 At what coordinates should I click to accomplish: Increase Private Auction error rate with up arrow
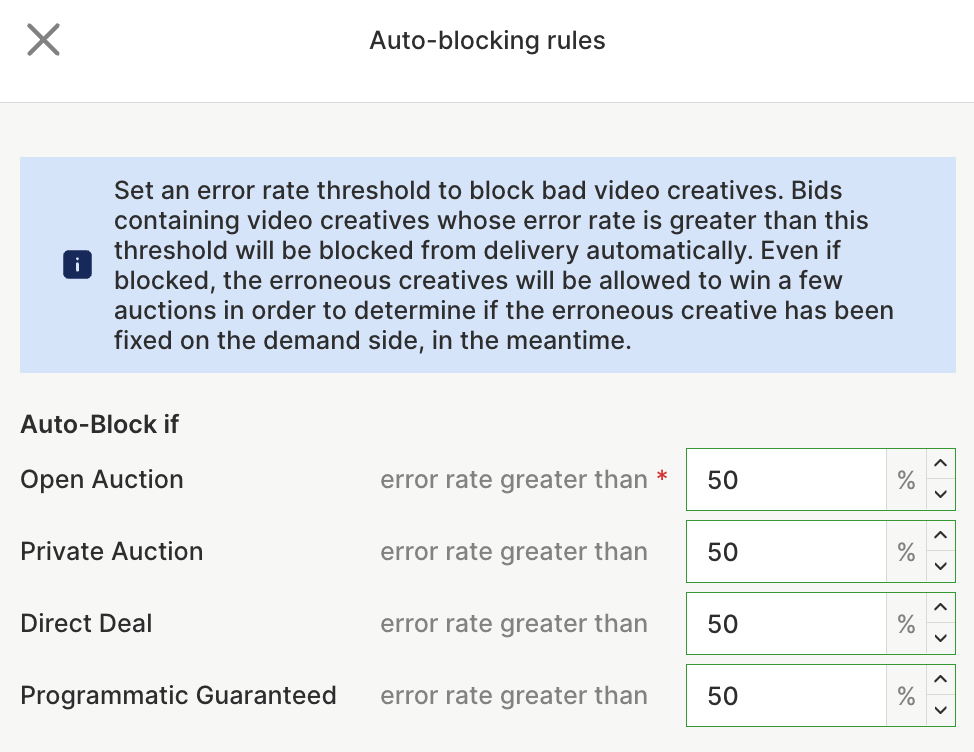click(x=940, y=536)
